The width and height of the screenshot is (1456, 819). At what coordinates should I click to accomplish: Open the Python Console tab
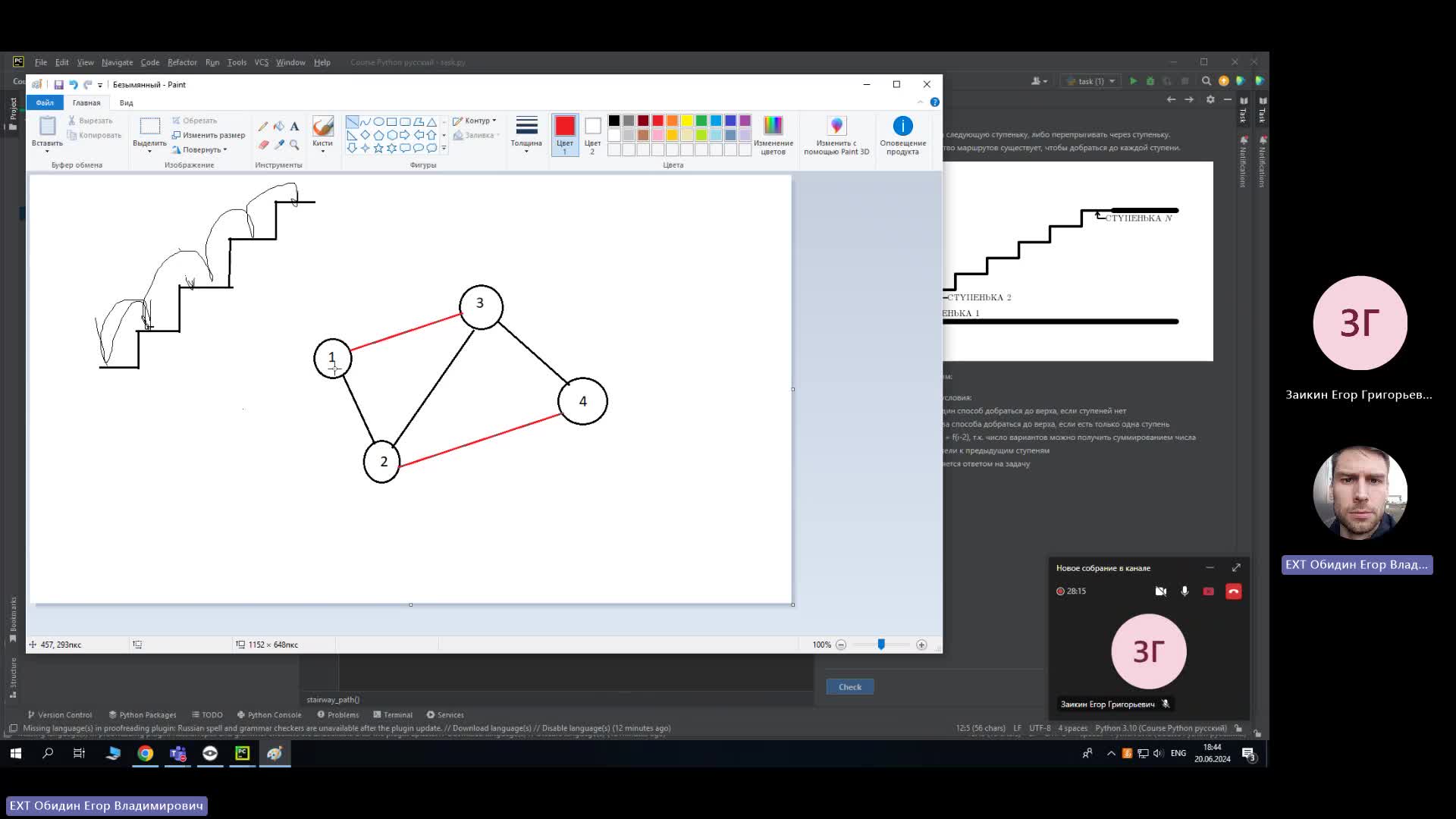point(269,715)
